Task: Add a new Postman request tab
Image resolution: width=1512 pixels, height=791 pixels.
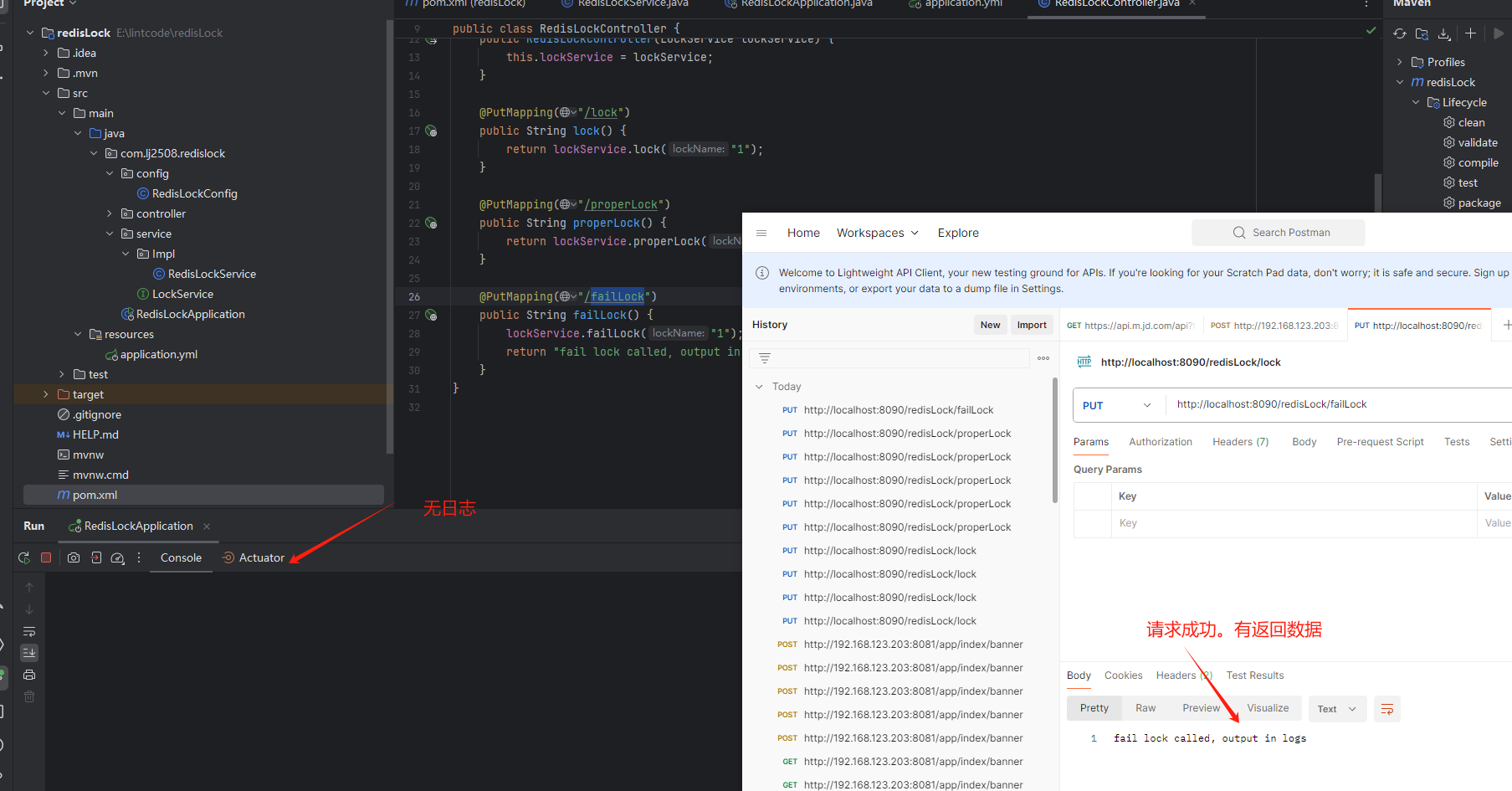Action: click(x=1506, y=325)
